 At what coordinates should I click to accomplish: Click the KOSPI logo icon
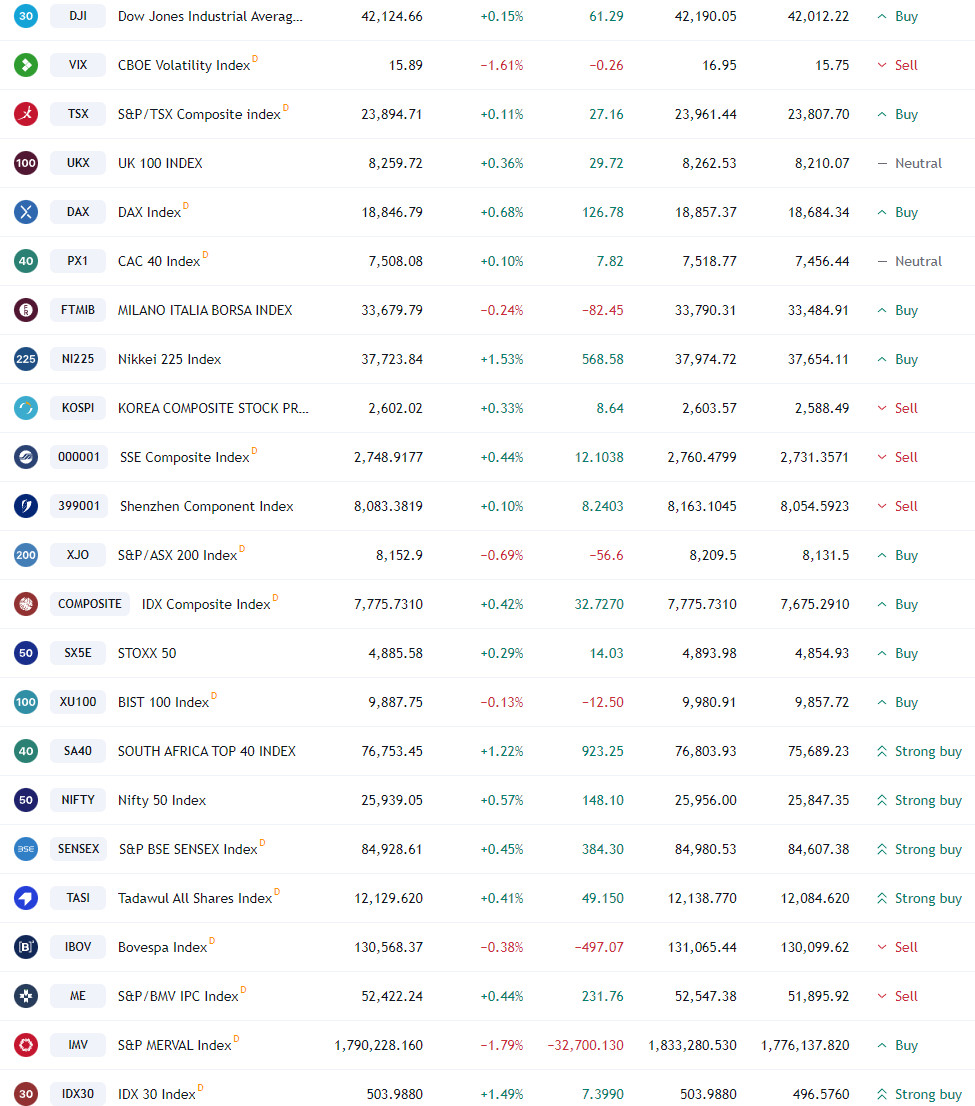tap(25, 408)
